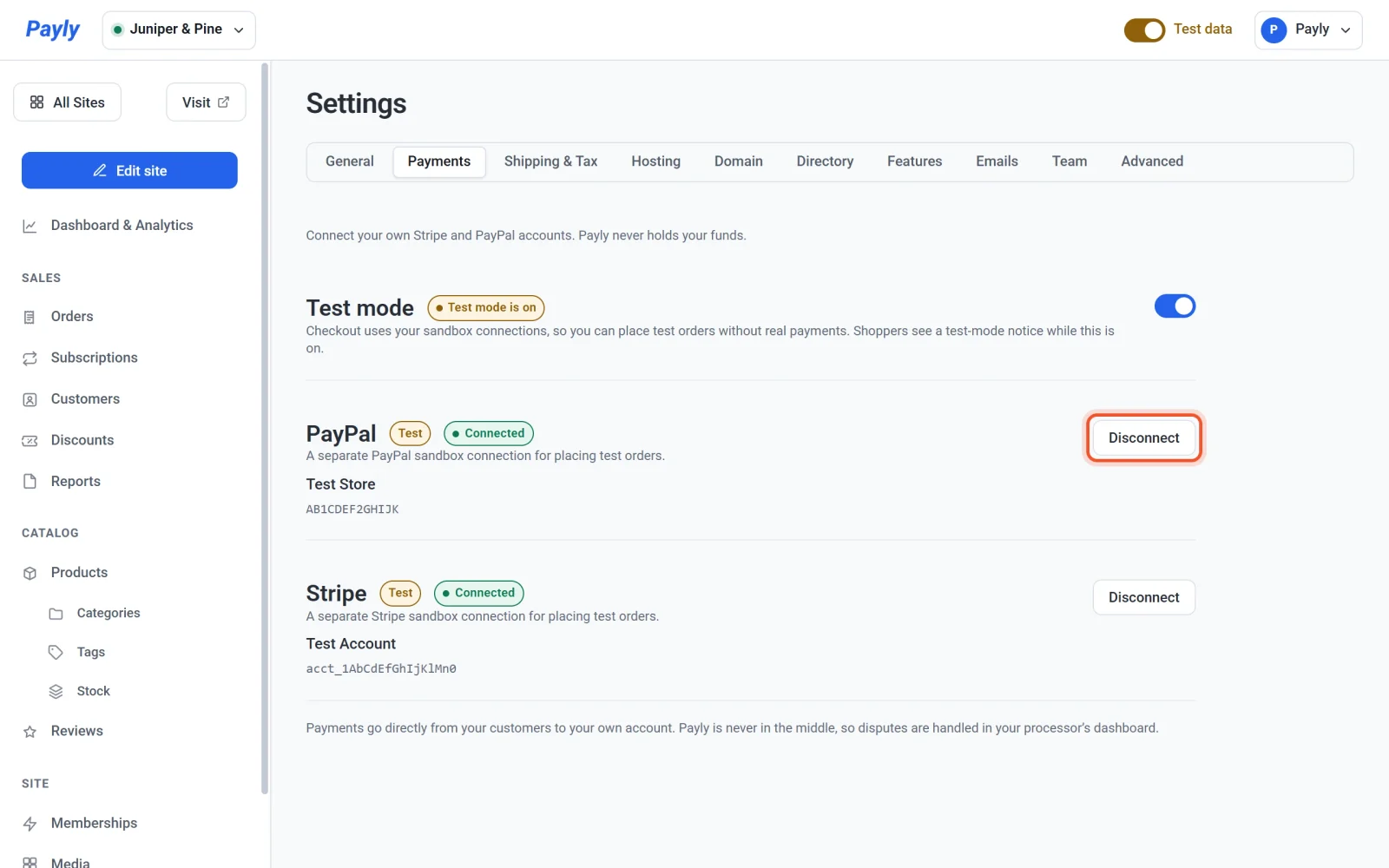Open the Advanced settings tab

[x=1152, y=161]
